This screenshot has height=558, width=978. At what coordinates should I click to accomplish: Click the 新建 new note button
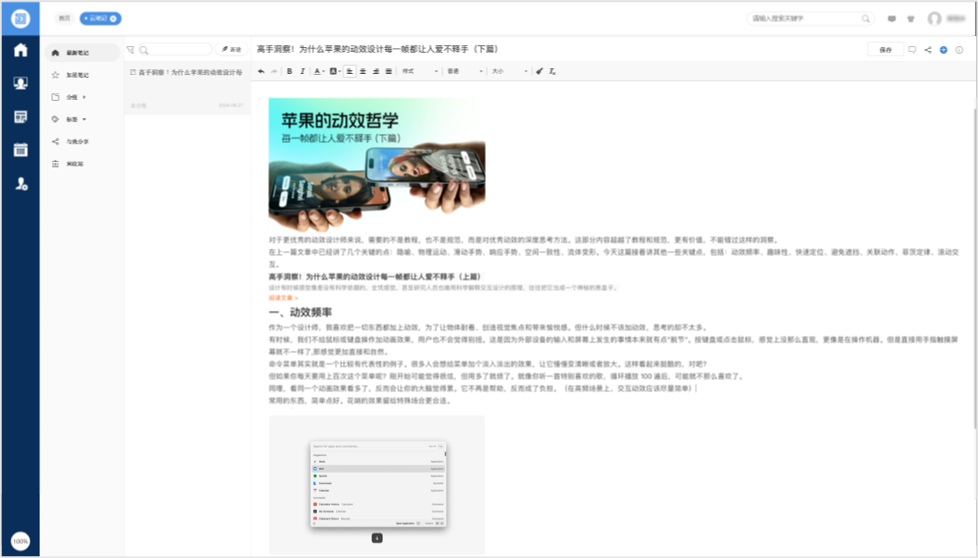(231, 49)
